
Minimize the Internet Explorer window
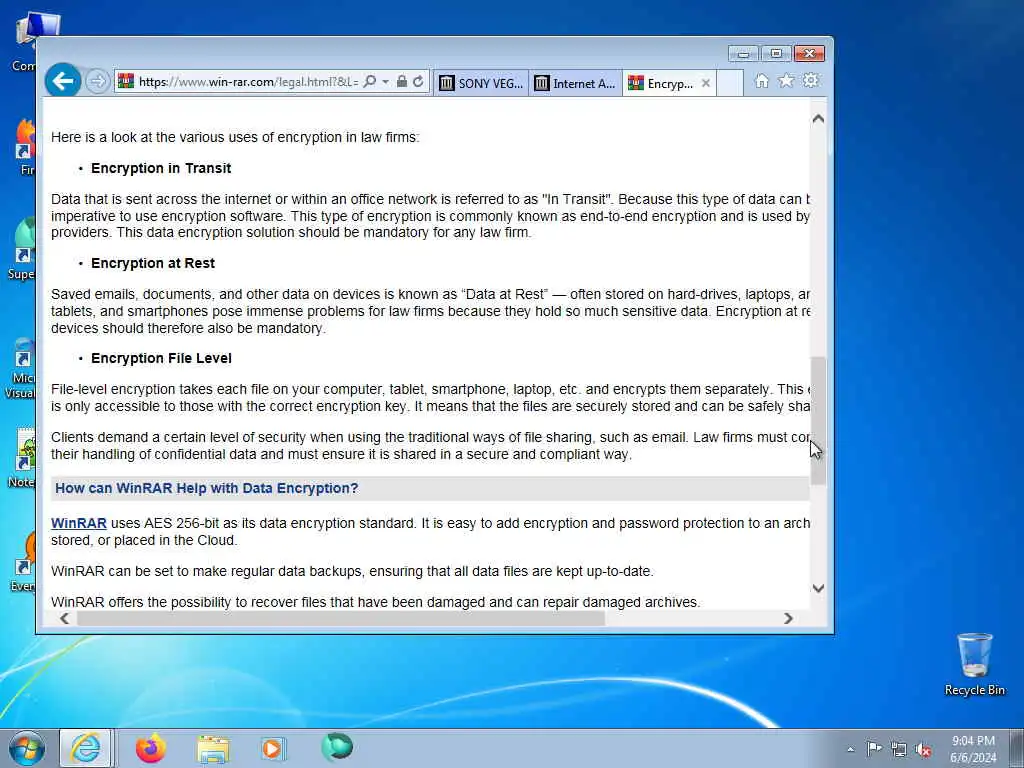(743, 54)
